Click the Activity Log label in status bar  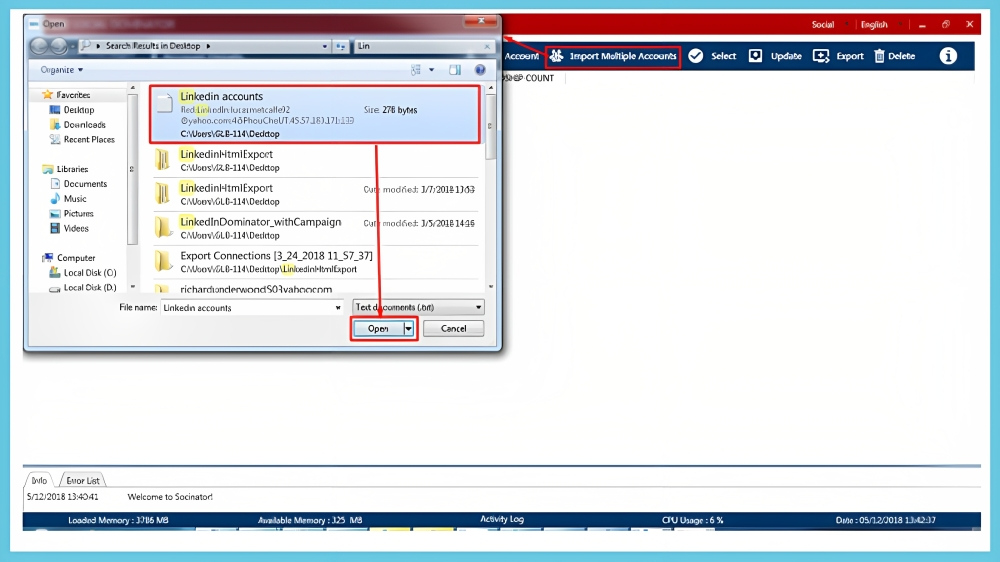pos(502,519)
